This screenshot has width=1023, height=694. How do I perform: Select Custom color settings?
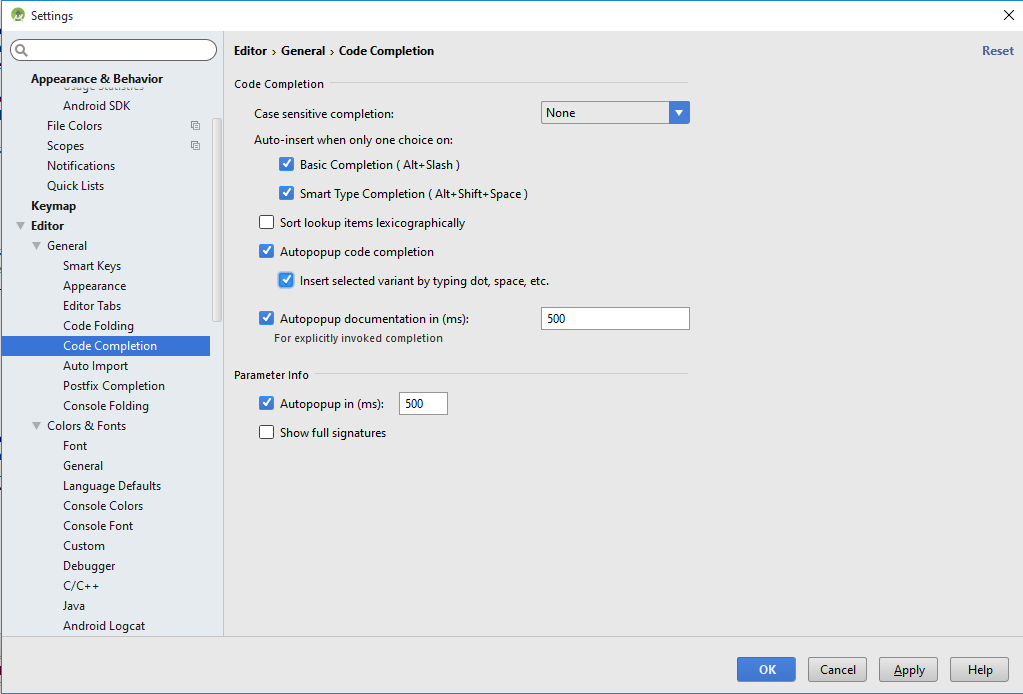click(84, 546)
